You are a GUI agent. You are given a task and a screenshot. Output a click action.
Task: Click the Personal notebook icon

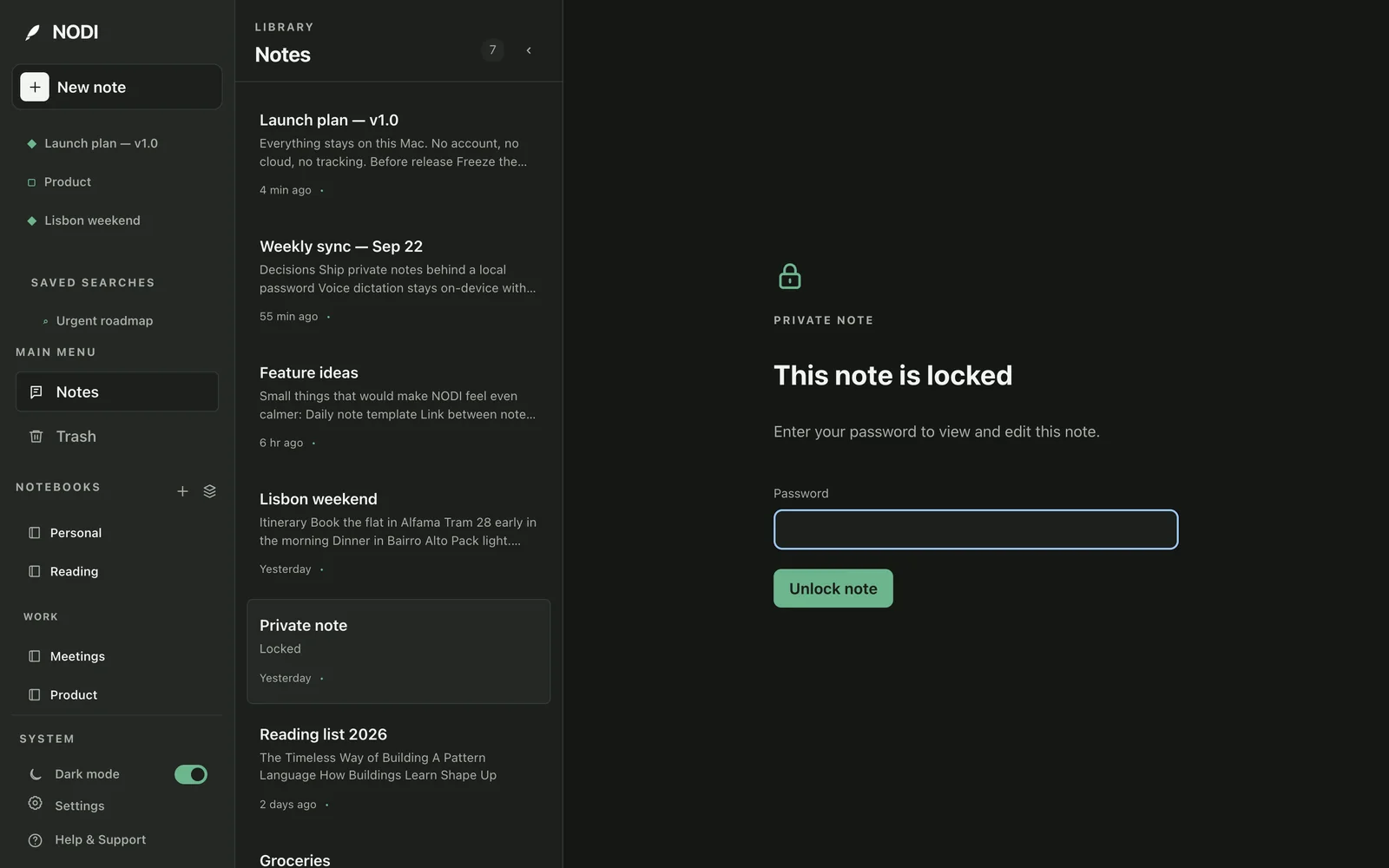(35, 533)
